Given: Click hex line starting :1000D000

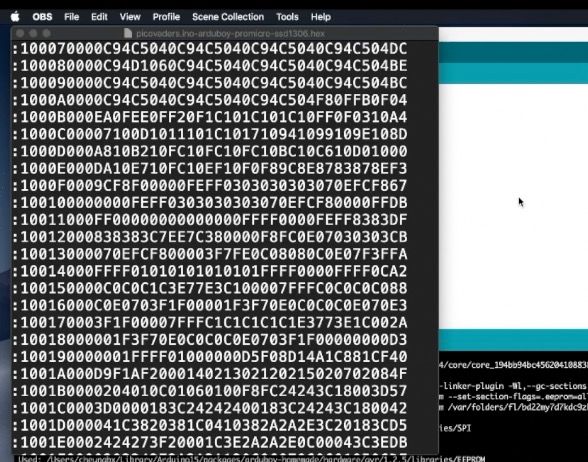Looking at the screenshot, I should 210,152.
